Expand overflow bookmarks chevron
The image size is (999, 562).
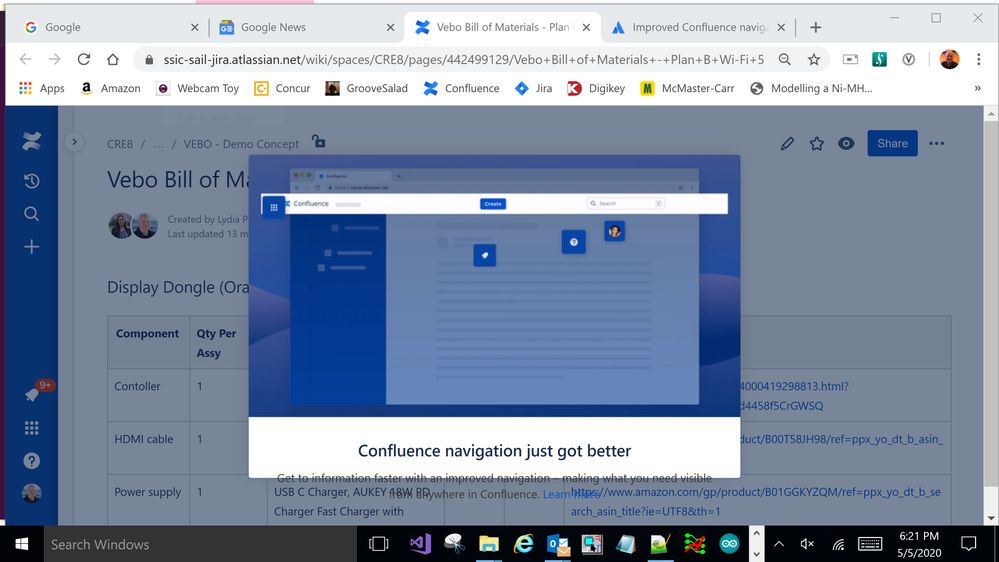[x=977, y=89]
